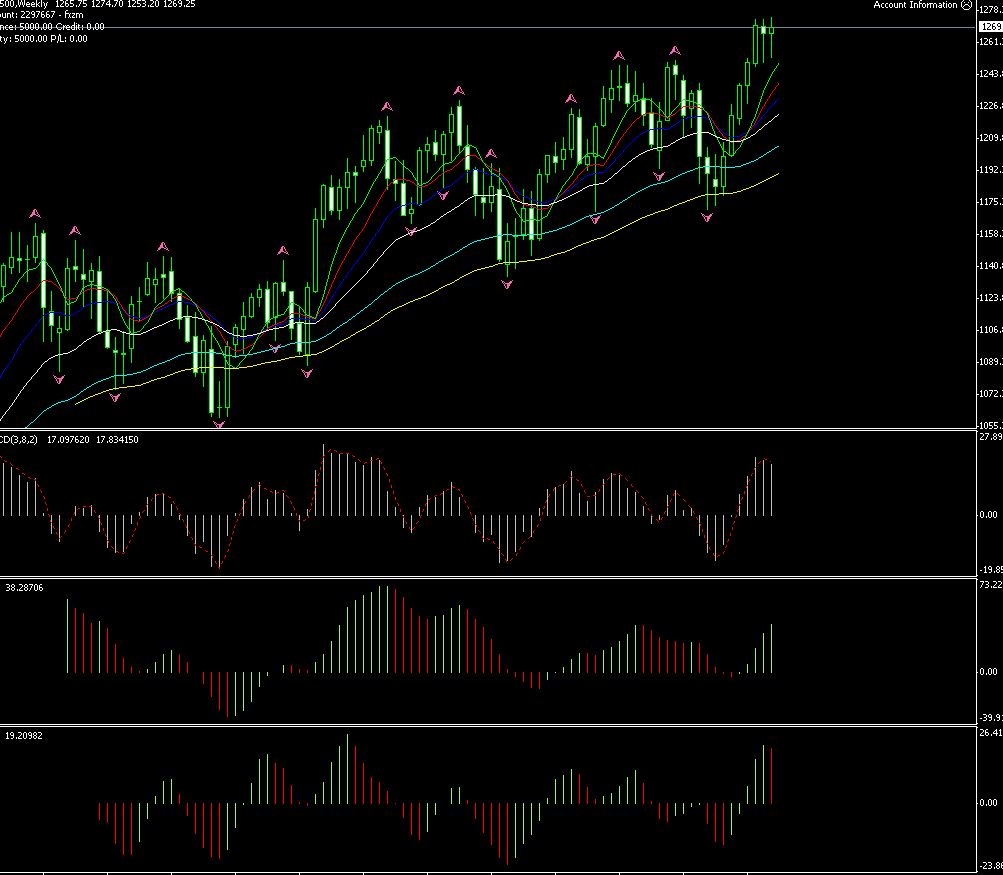Click the 1209 level on price axis
The image size is (1003, 875).
[988, 138]
